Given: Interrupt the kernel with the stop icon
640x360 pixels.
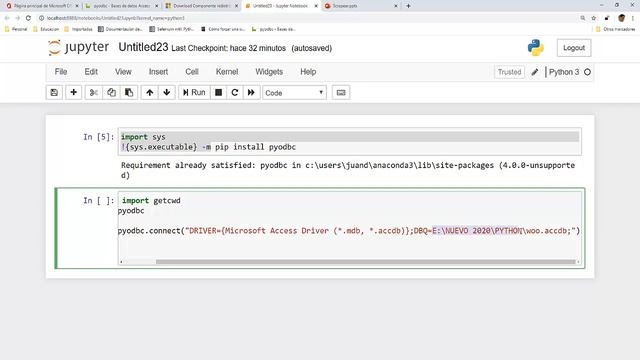Looking at the screenshot, I should [x=218, y=93].
